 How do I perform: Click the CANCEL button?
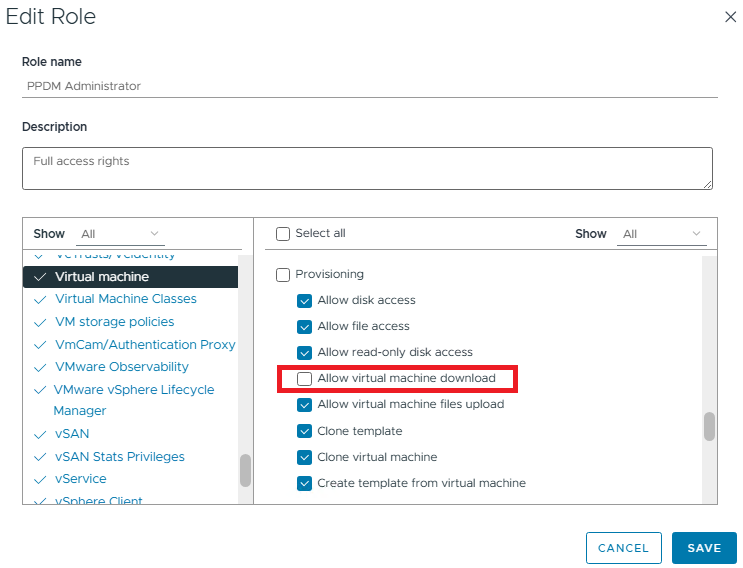click(x=623, y=548)
